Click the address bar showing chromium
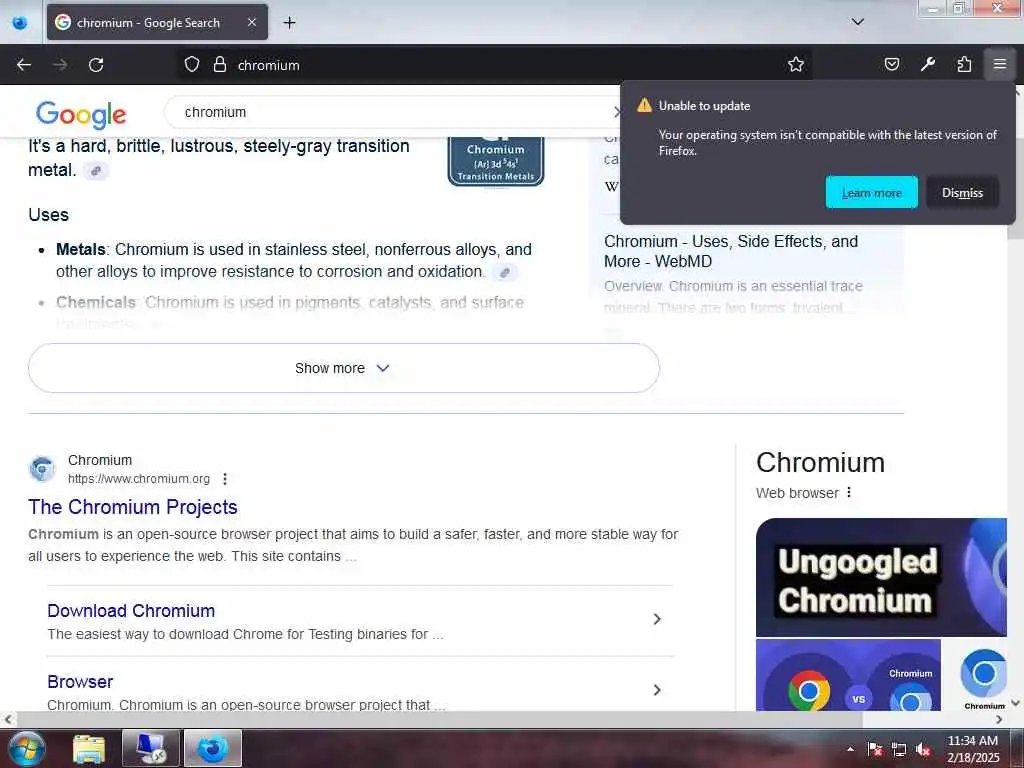Image resolution: width=1024 pixels, height=768 pixels. pyautogui.click(x=496, y=65)
